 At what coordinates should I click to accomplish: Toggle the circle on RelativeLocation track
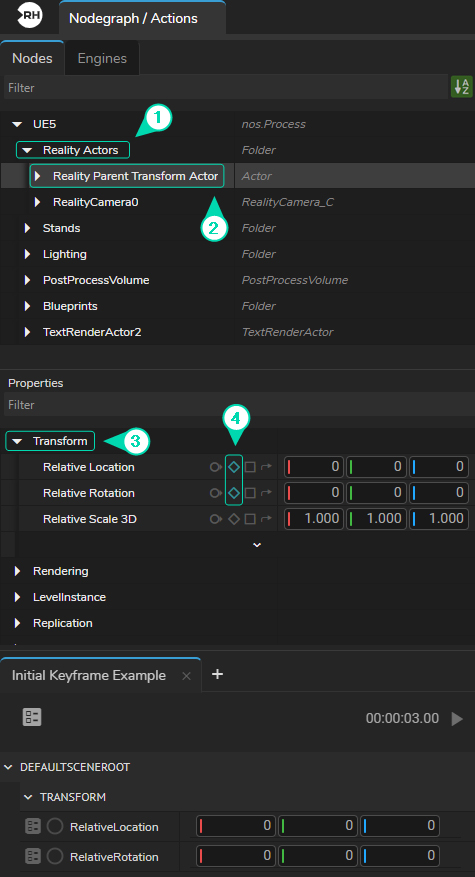[x=55, y=827]
